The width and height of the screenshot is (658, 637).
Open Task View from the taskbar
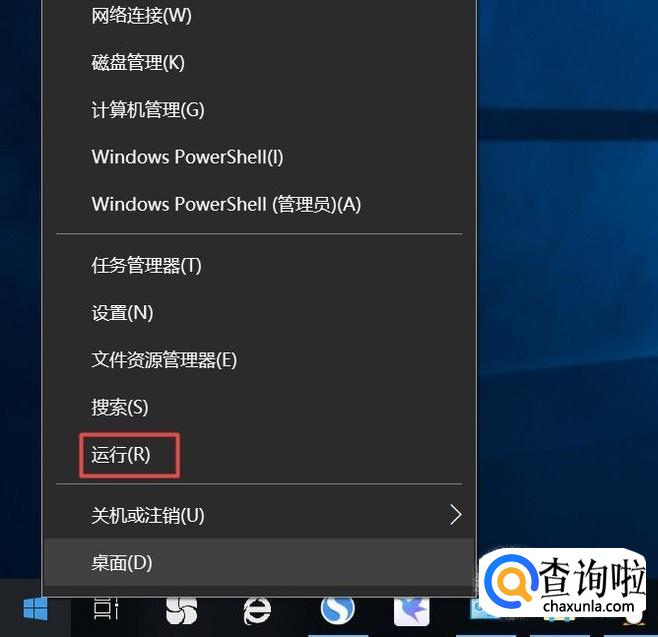[106, 608]
